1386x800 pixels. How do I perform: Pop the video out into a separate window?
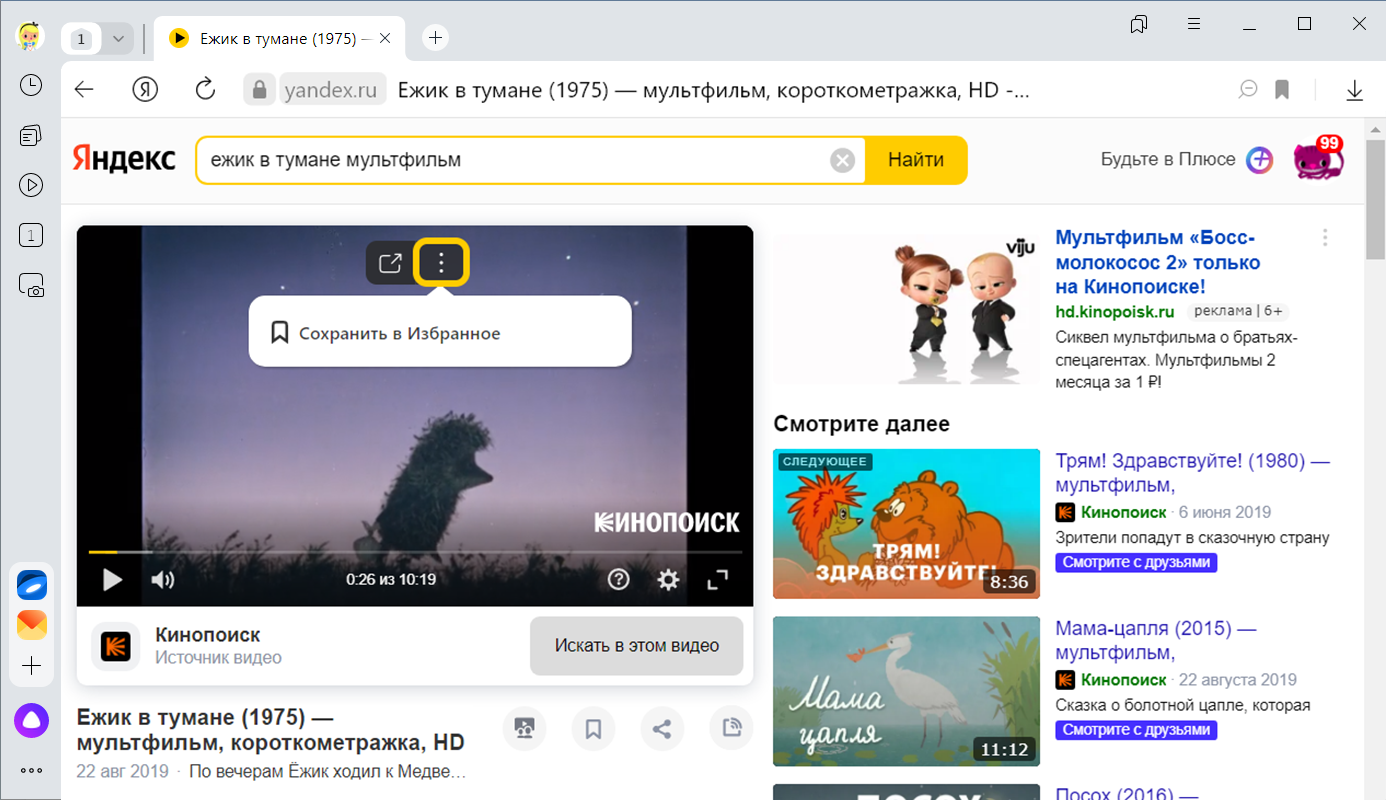(x=390, y=264)
